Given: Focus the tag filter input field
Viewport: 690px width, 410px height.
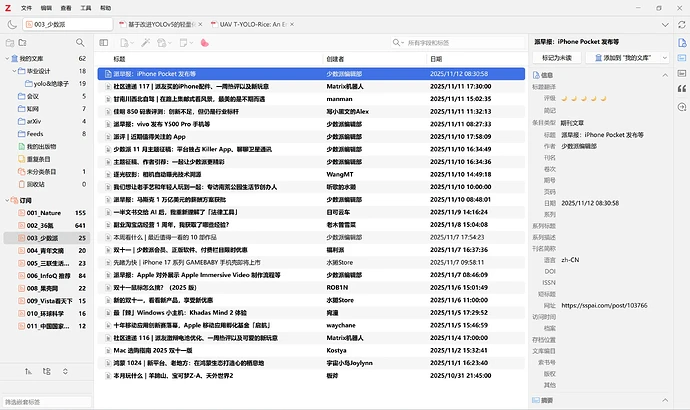Looking at the screenshot, I should pos(47,402).
